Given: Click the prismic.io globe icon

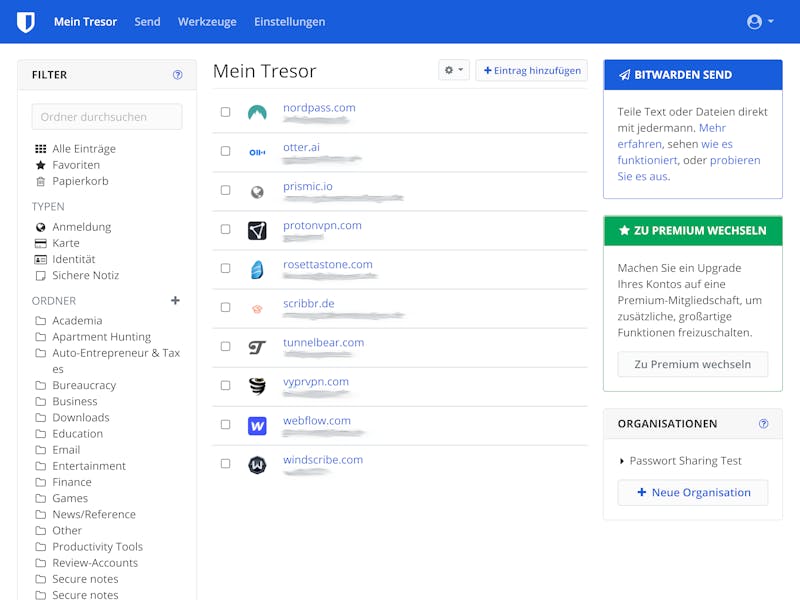Looking at the screenshot, I should click(257, 192).
